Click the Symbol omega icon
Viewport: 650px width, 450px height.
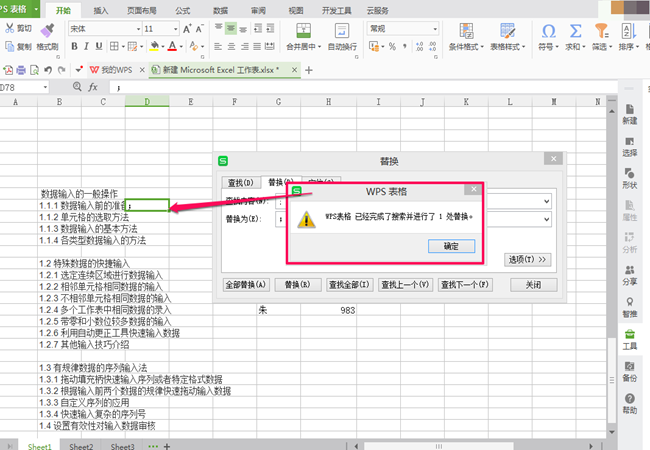coord(548,31)
